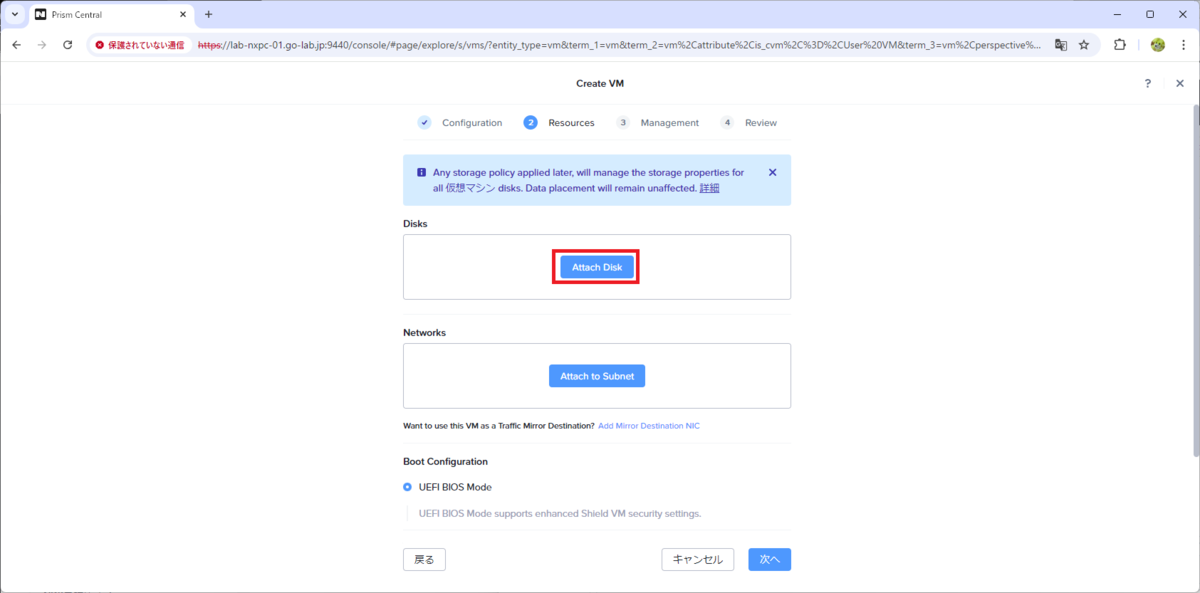Viewport: 1200px width, 593px height.
Task: Click the Attach Disk button
Action: (x=596, y=267)
